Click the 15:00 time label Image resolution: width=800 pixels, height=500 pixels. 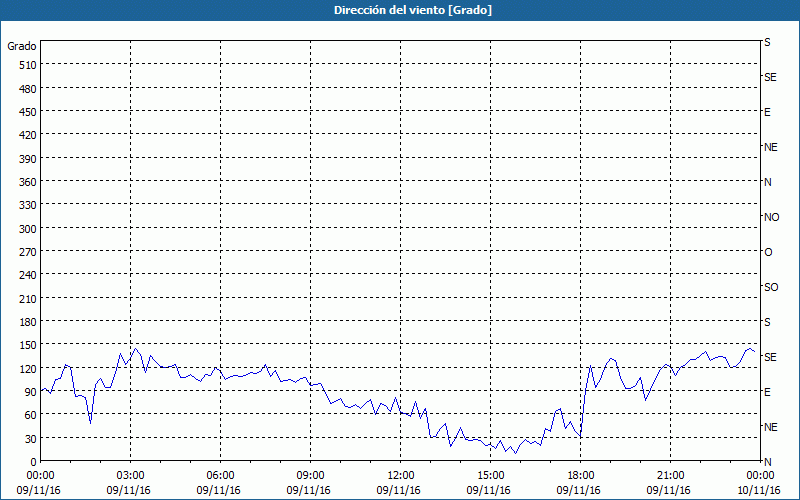click(490, 476)
